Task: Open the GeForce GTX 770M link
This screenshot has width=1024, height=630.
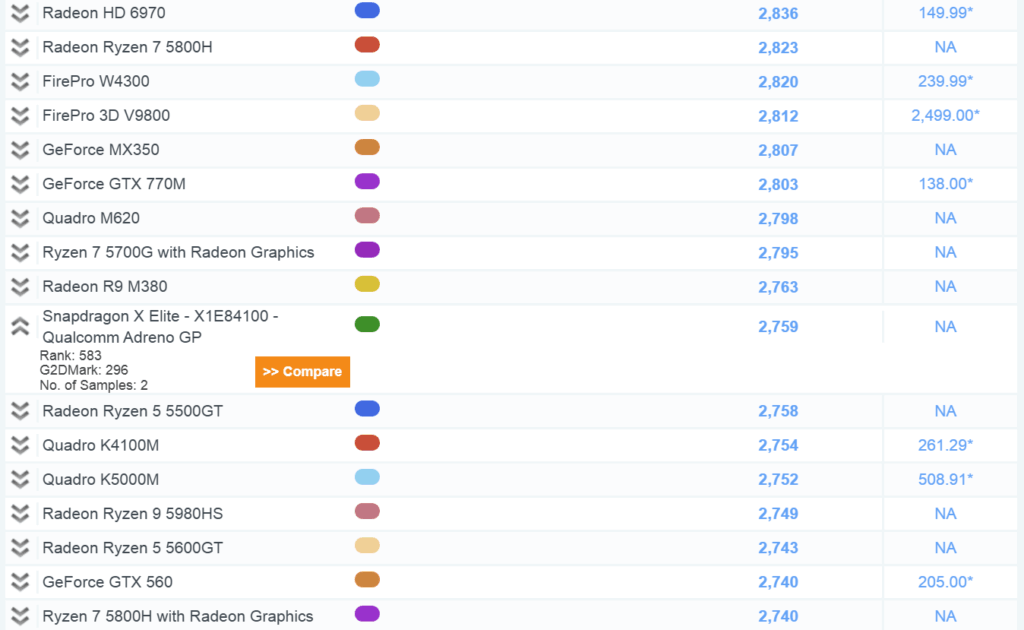Action: (x=114, y=184)
